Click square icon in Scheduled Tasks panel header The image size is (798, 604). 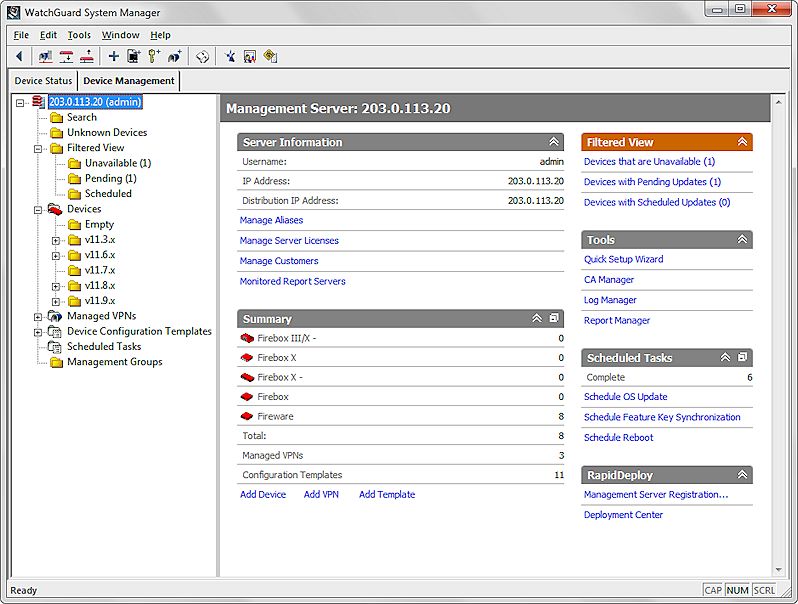point(742,357)
